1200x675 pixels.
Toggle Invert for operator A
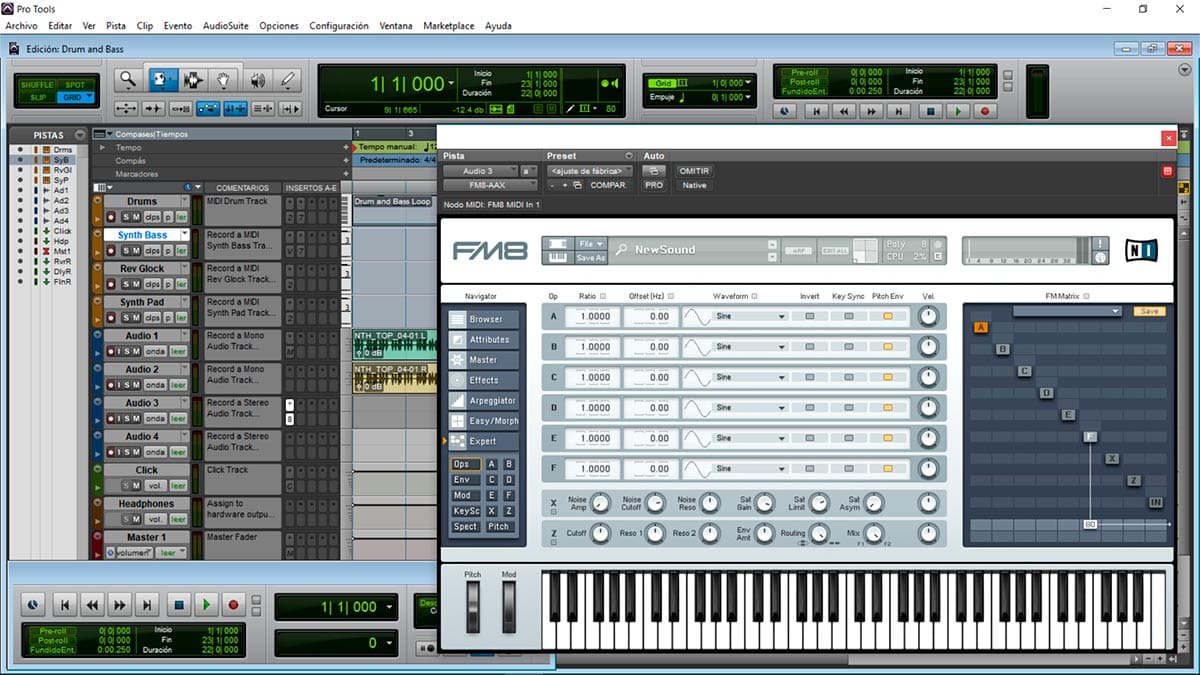point(810,316)
